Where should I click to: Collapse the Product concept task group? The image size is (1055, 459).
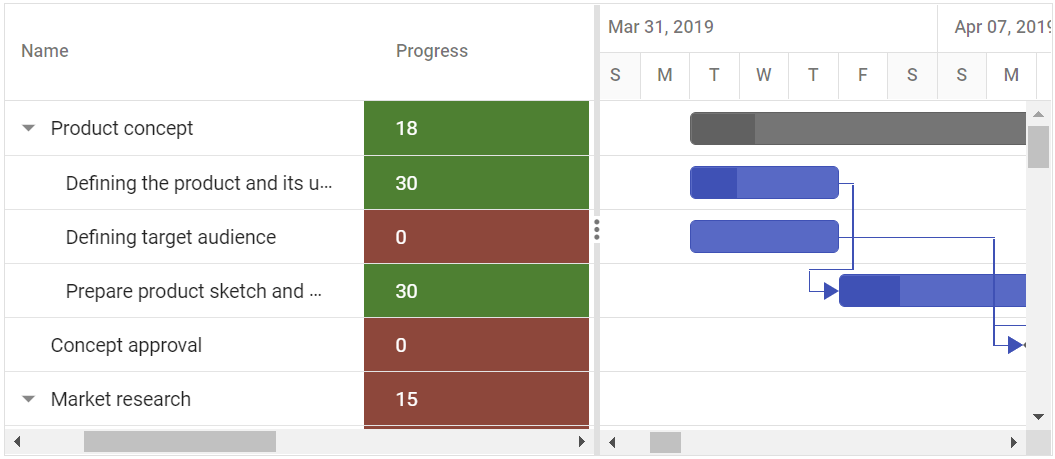(x=29, y=128)
